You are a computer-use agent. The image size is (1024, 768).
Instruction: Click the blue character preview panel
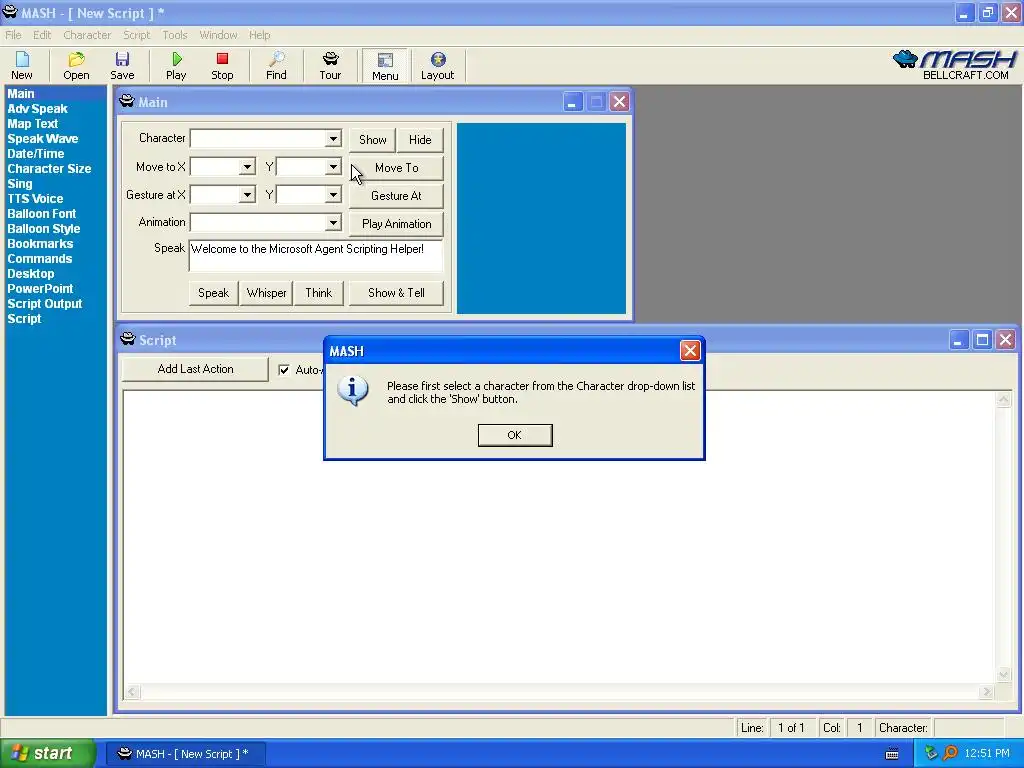[541, 218]
